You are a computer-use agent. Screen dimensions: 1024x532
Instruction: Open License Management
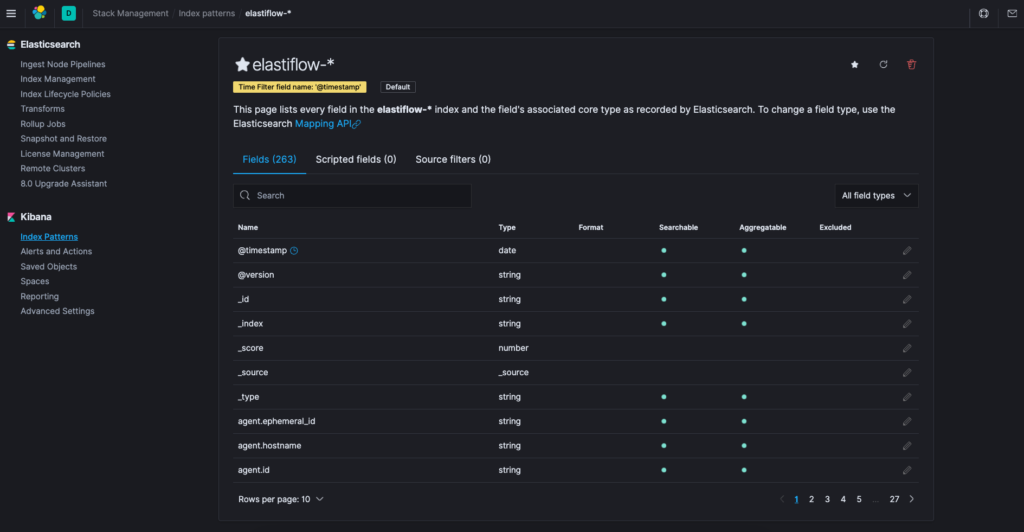pyautogui.click(x=62, y=154)
